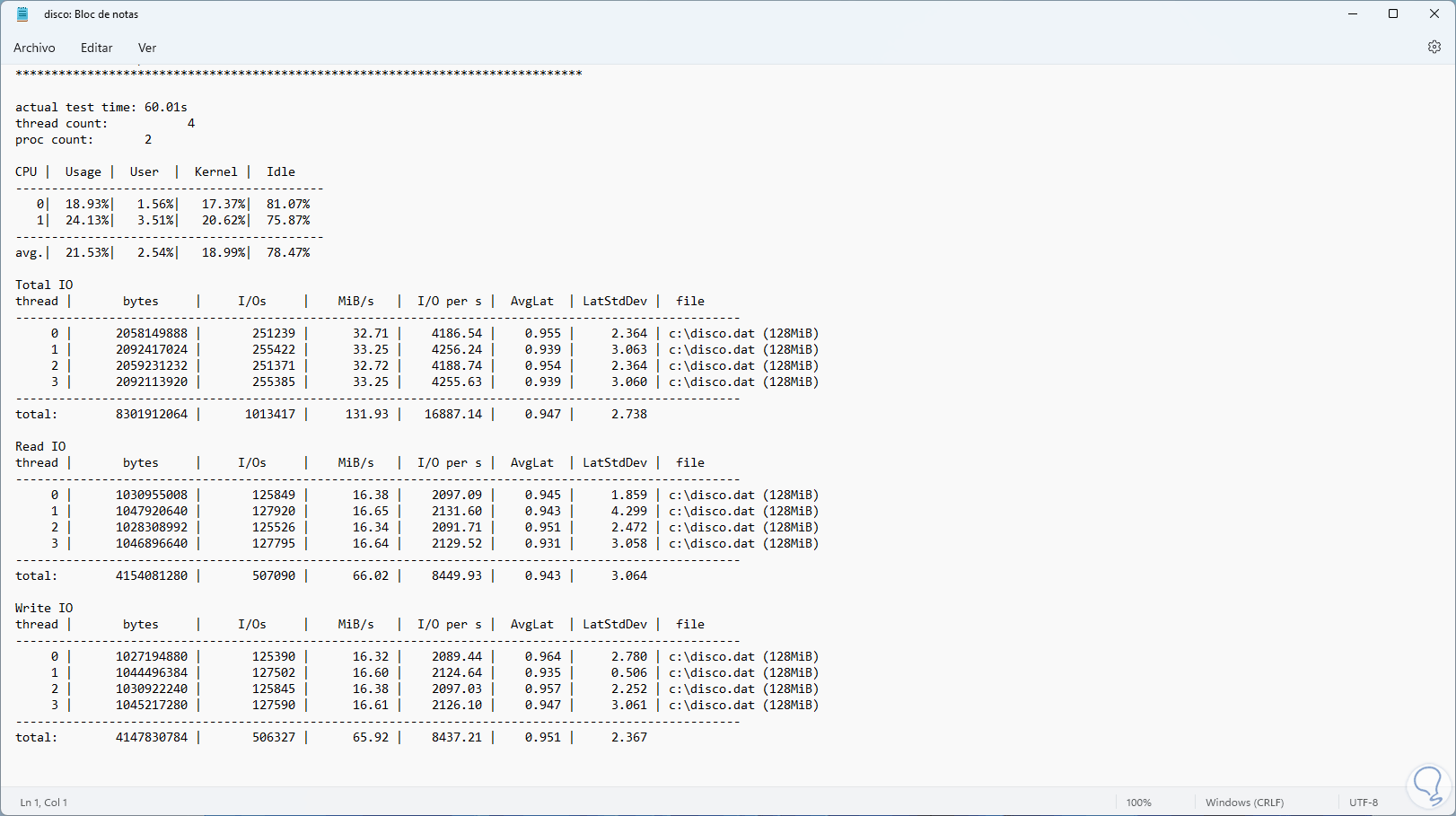Click Read IO total bytes 4154081280
1456x816 pixels.
click(152, 575)
